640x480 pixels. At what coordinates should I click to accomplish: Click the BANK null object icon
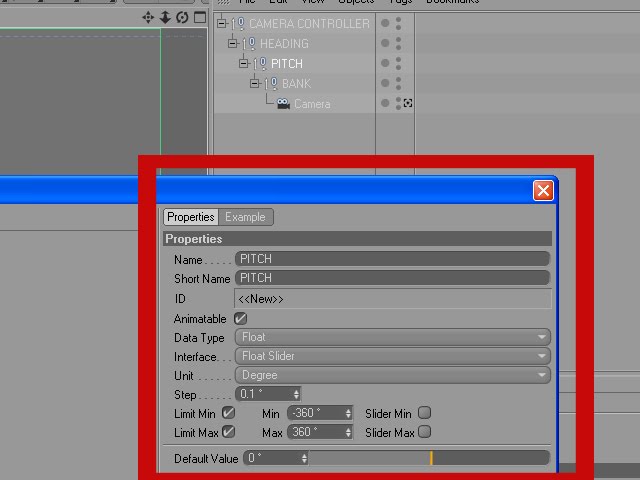pos(271,83)
